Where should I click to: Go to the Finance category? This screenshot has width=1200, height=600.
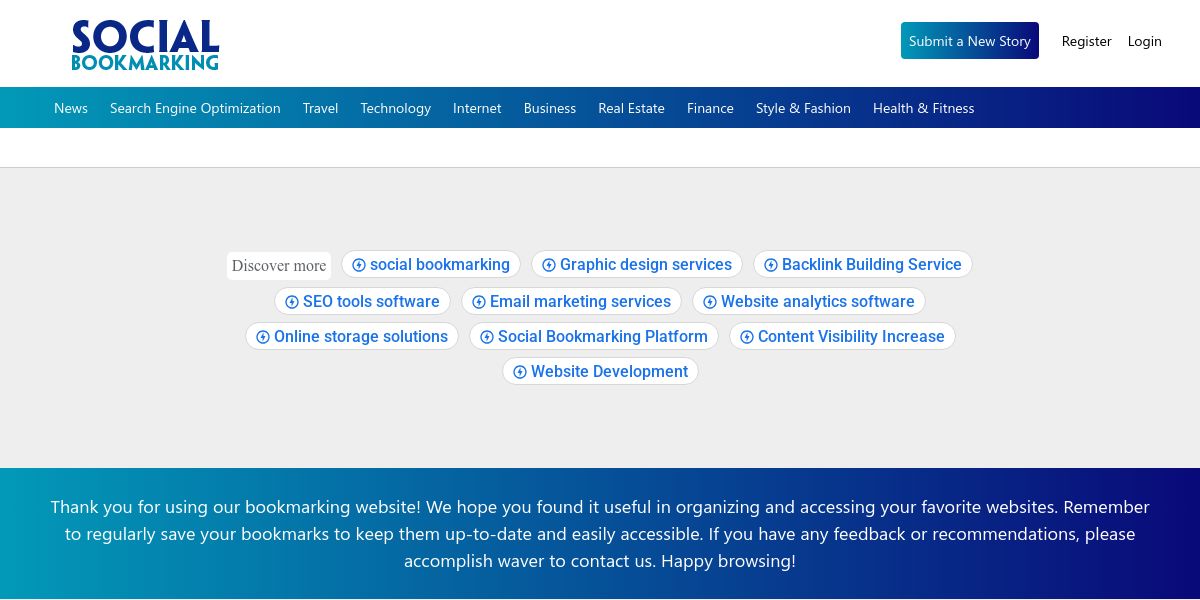point(710,108)
